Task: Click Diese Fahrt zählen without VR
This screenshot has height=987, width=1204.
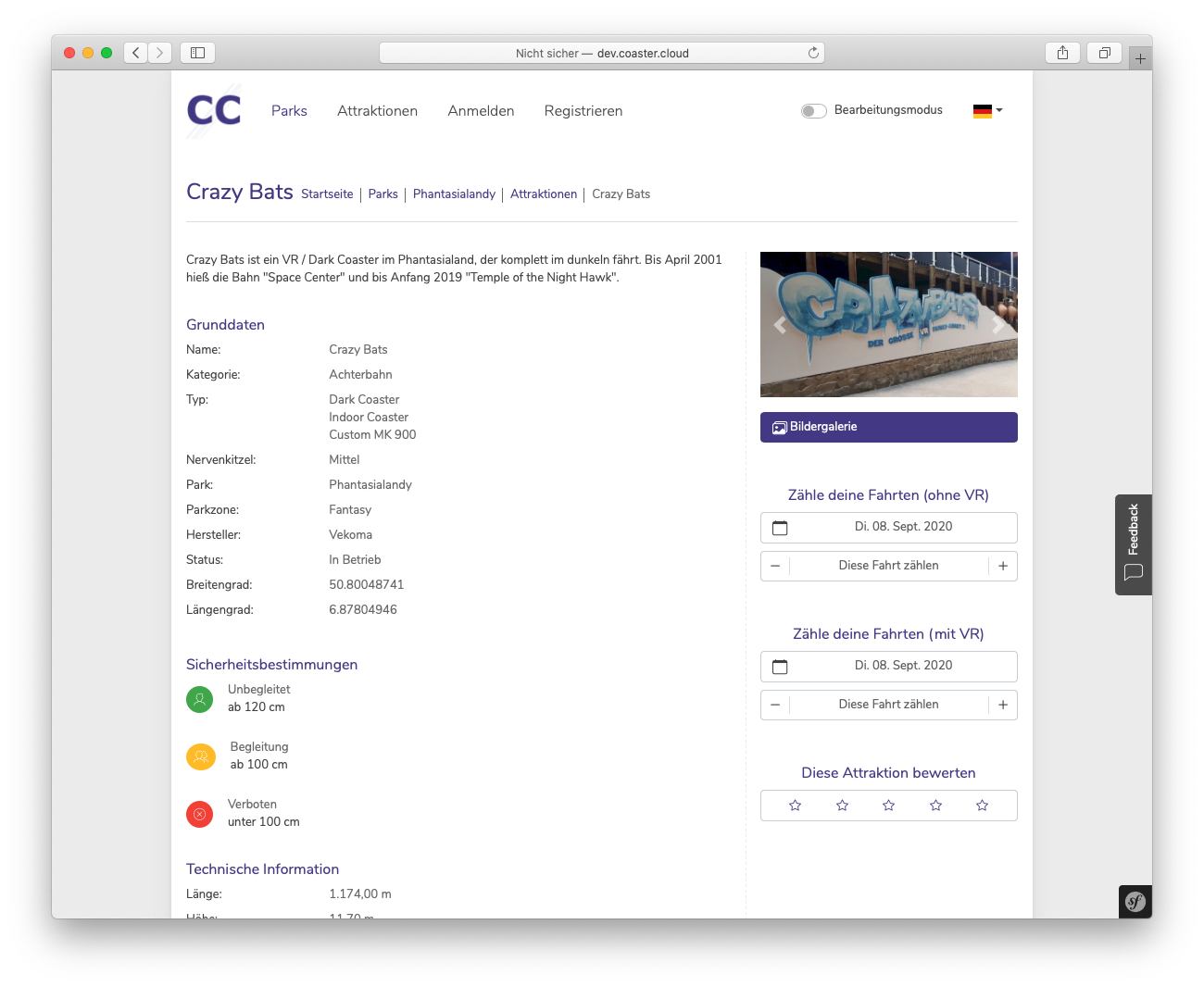Action: click(x=889, y=566)
